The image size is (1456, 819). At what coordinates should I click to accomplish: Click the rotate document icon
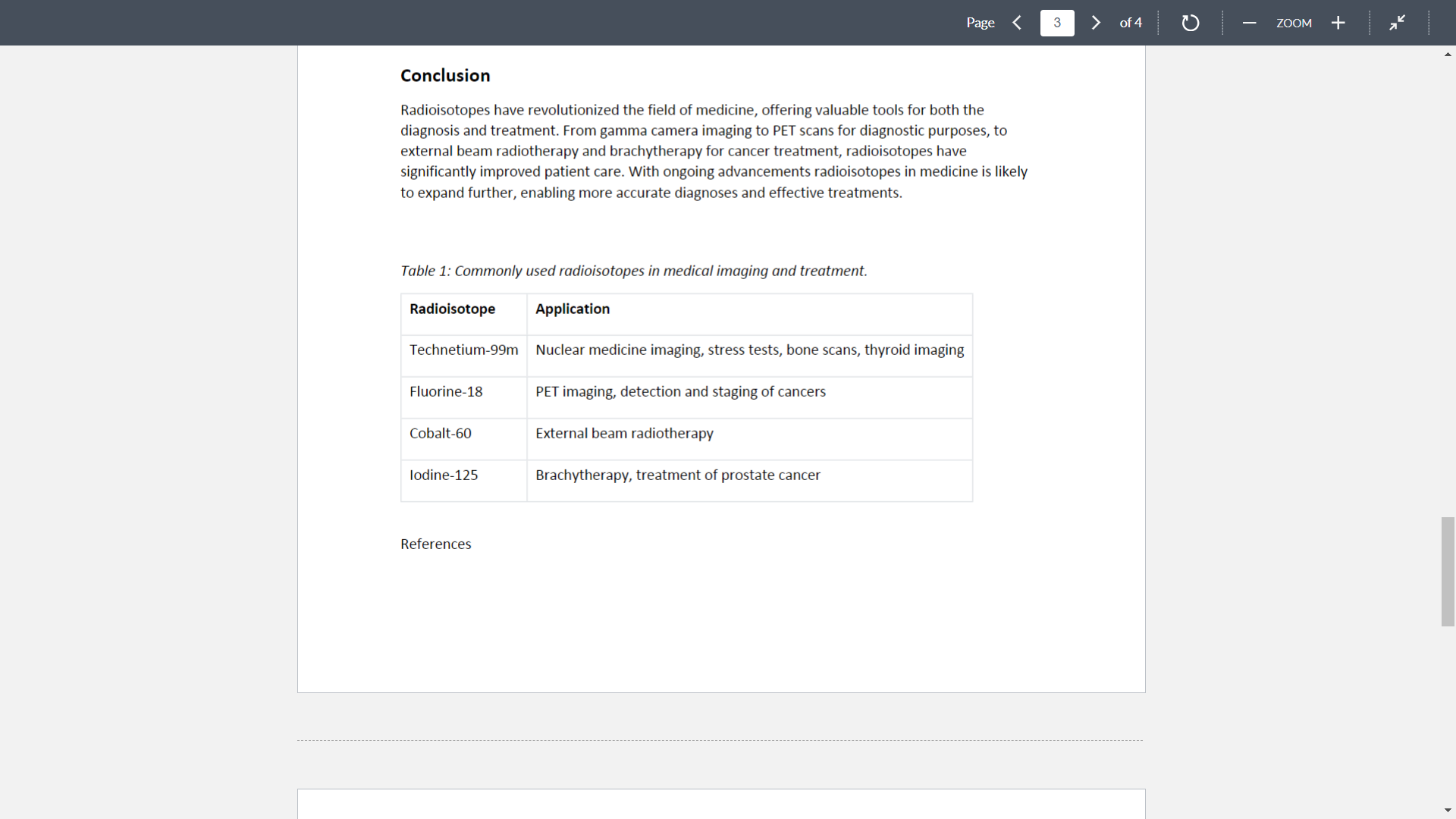[x=1190, y=23]
